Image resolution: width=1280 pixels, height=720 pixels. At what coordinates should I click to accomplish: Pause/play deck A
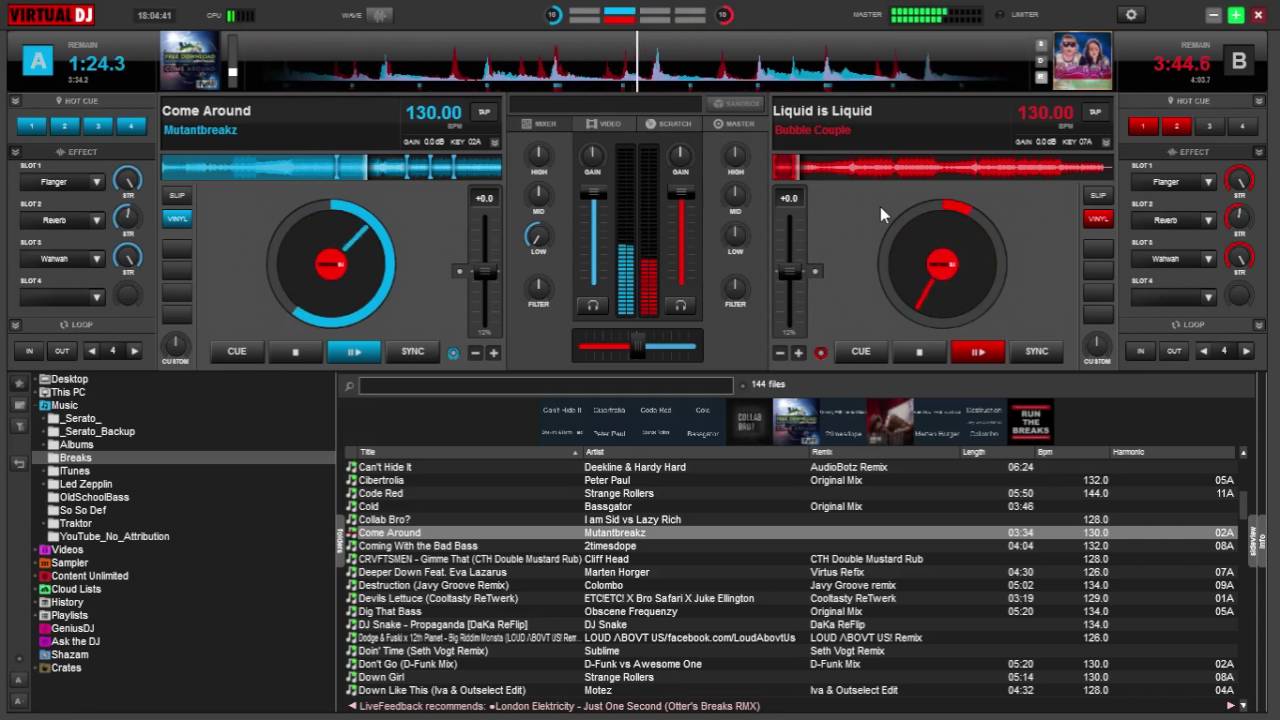354,352
